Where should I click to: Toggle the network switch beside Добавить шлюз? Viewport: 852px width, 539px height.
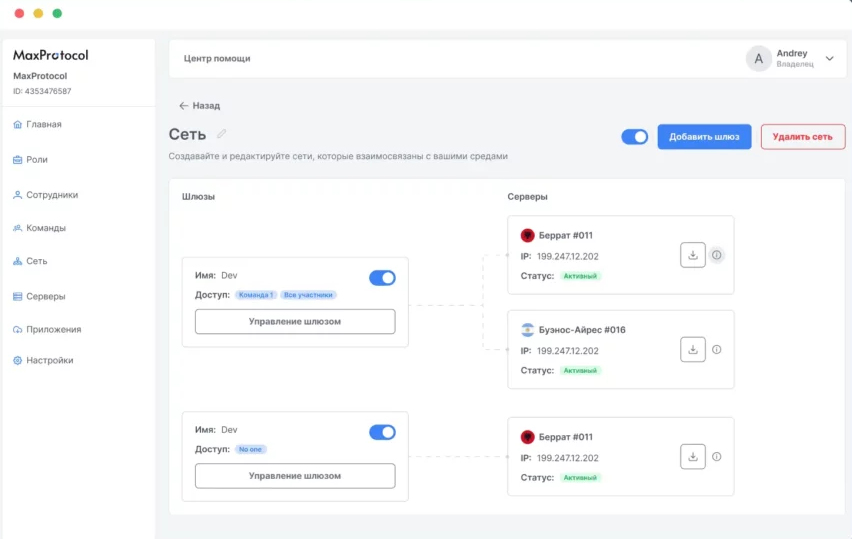634,137
